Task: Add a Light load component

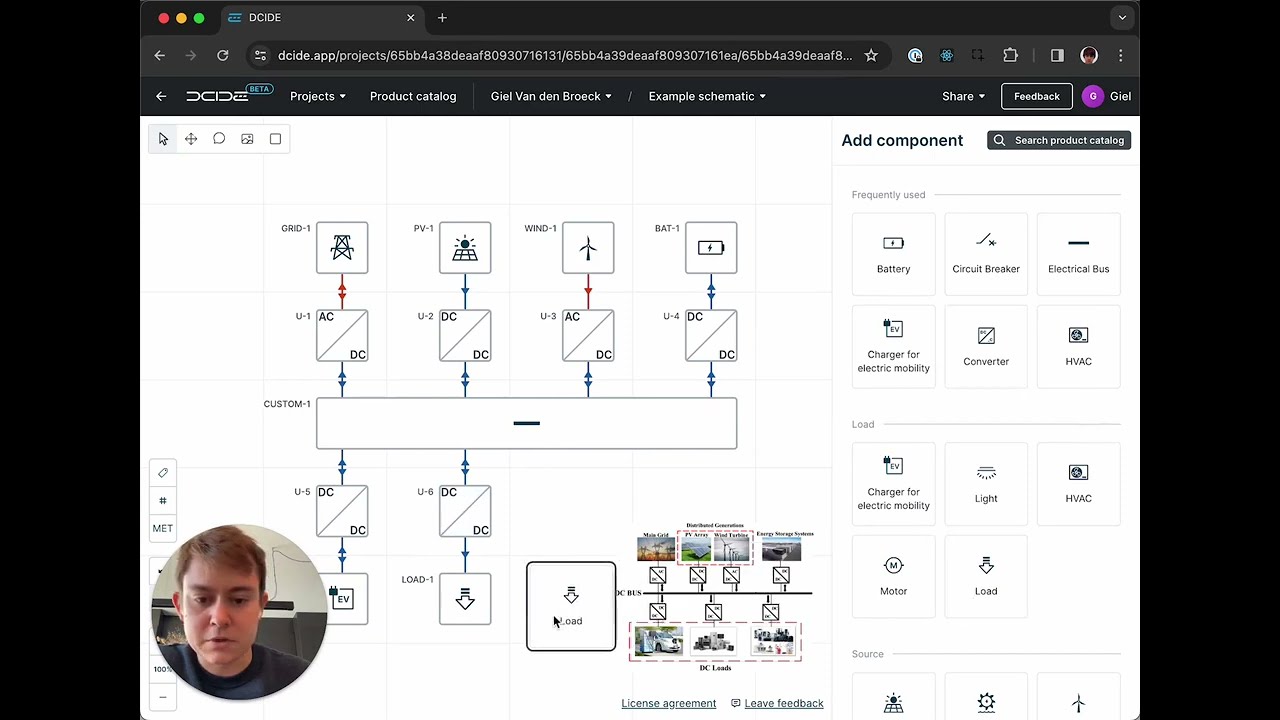Action: (x=986, y=484)
